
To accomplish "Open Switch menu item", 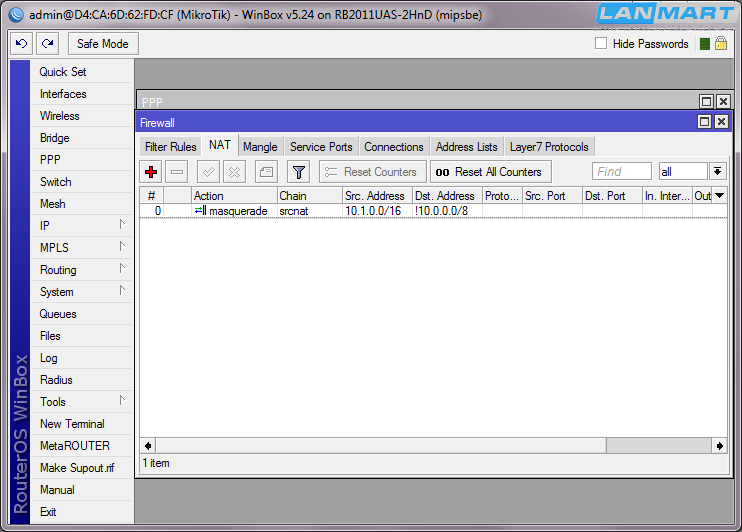I will pyautogui.click(x=81, y=182).
